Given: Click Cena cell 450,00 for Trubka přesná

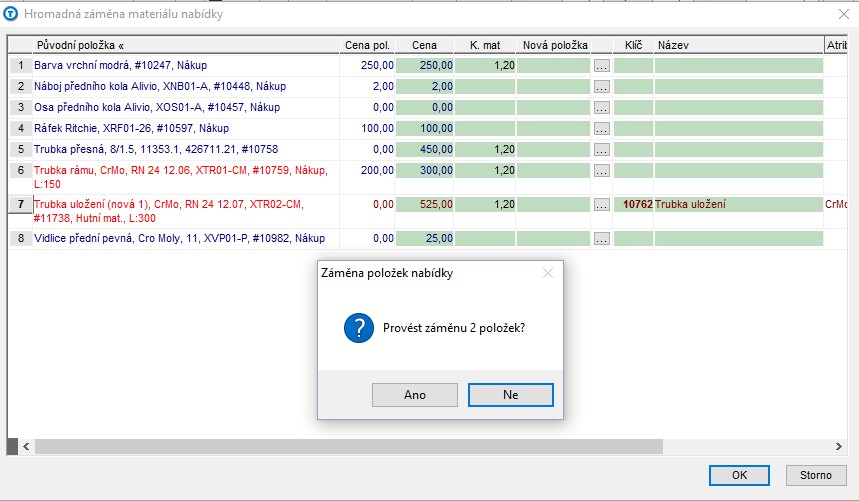Looking at the screenshot, I should [425, 149].
